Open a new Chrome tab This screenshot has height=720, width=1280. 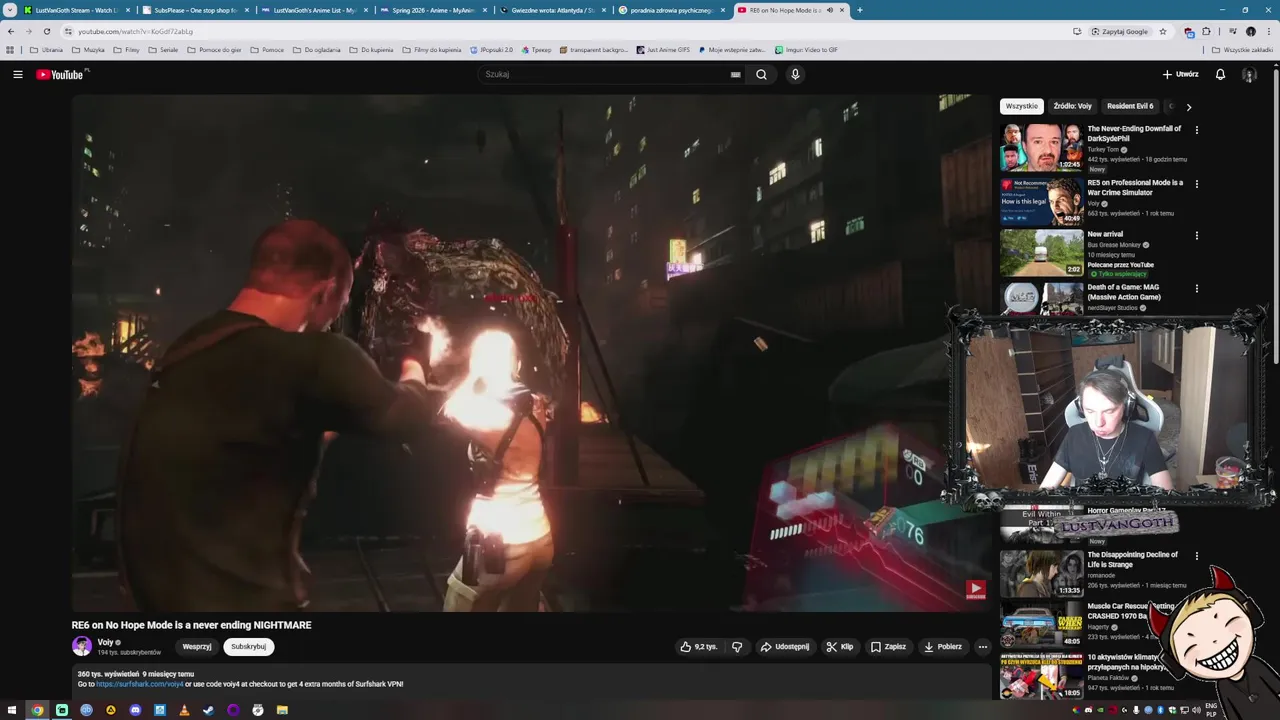tap(860, 10)
